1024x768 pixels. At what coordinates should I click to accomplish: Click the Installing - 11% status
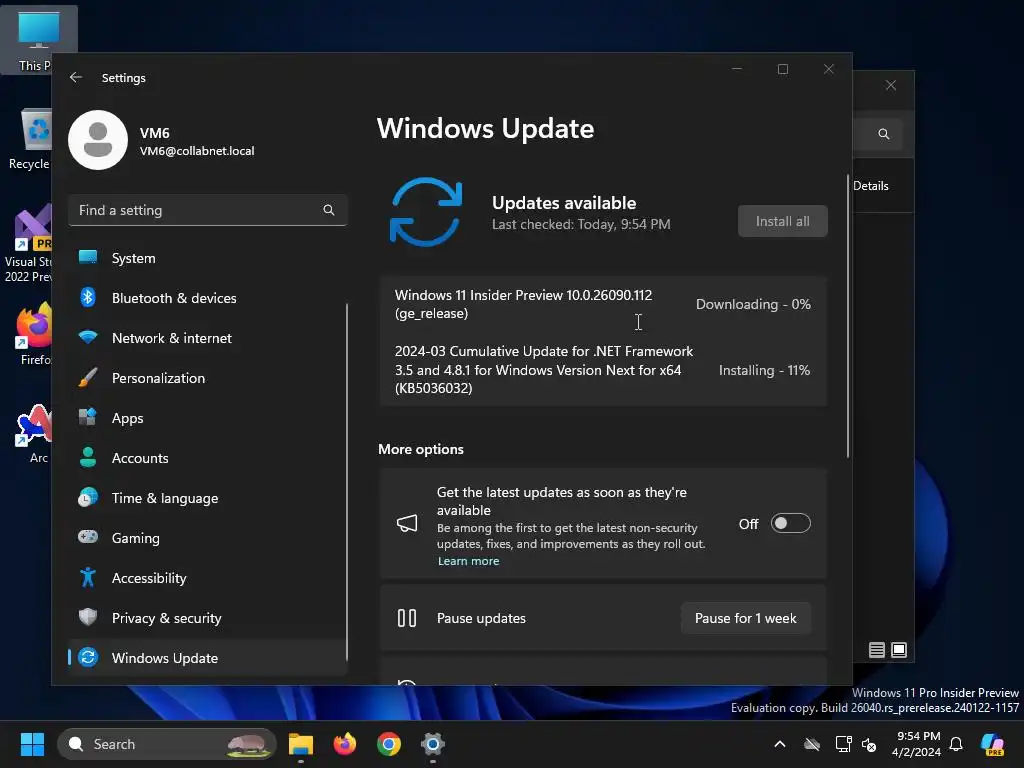click(x=764, y=370)
